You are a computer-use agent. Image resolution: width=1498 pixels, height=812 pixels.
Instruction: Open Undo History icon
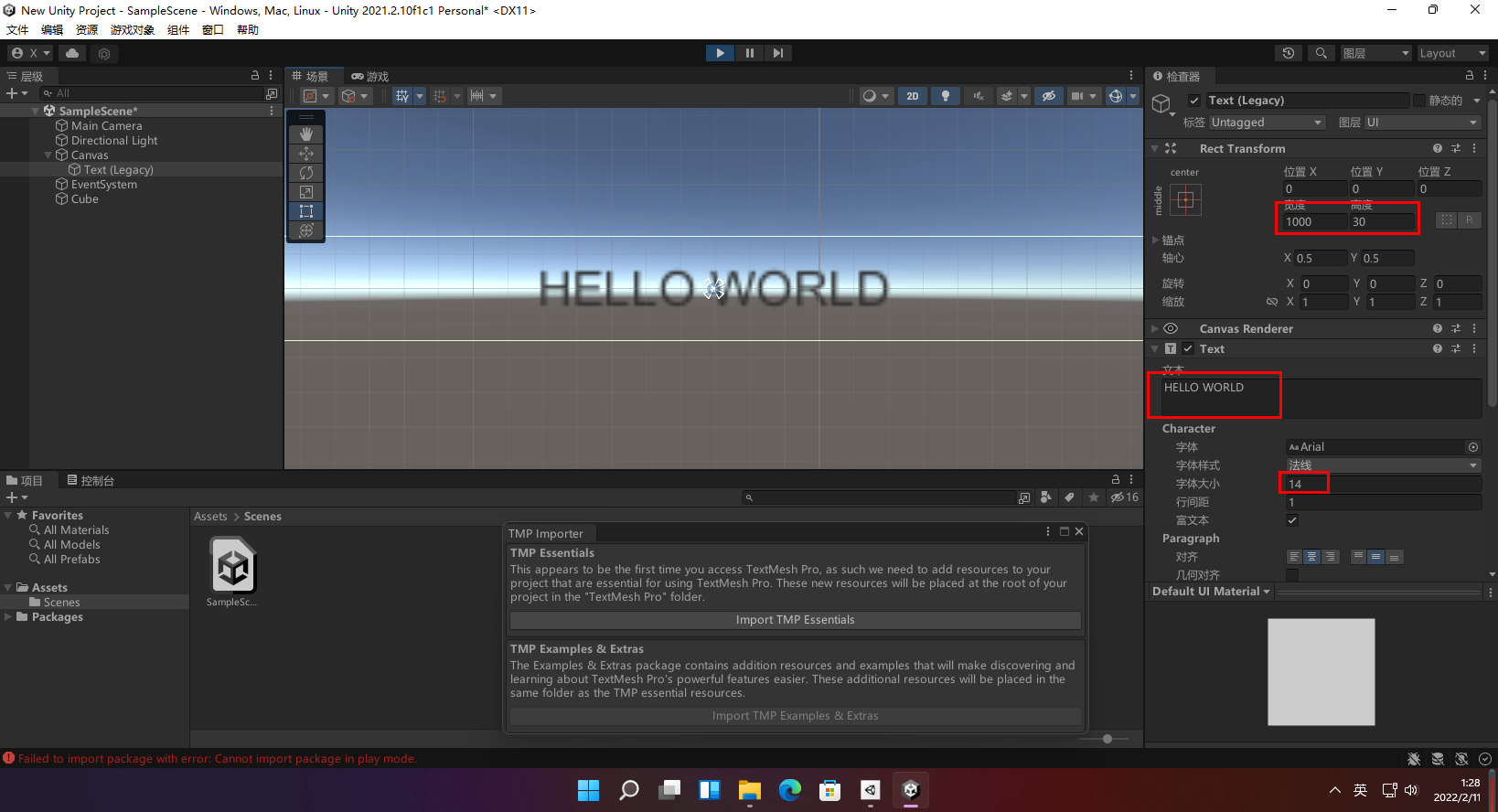pos(1289,53)
